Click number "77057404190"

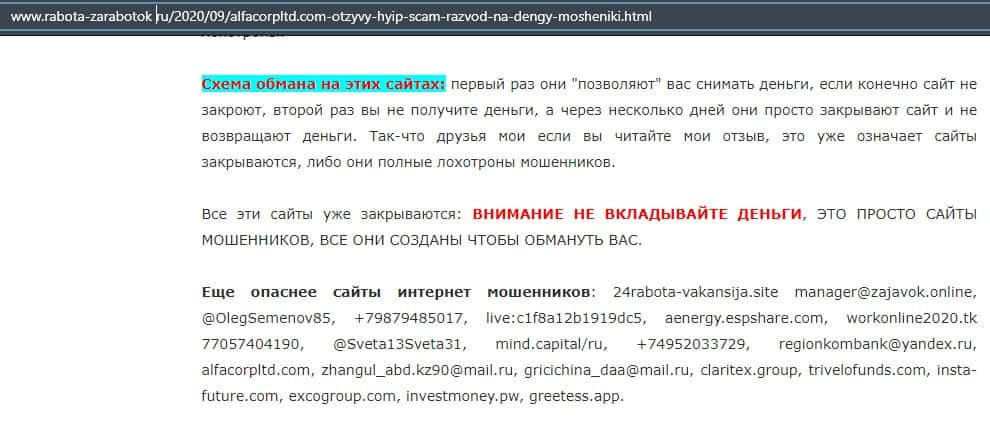point(252,345)
